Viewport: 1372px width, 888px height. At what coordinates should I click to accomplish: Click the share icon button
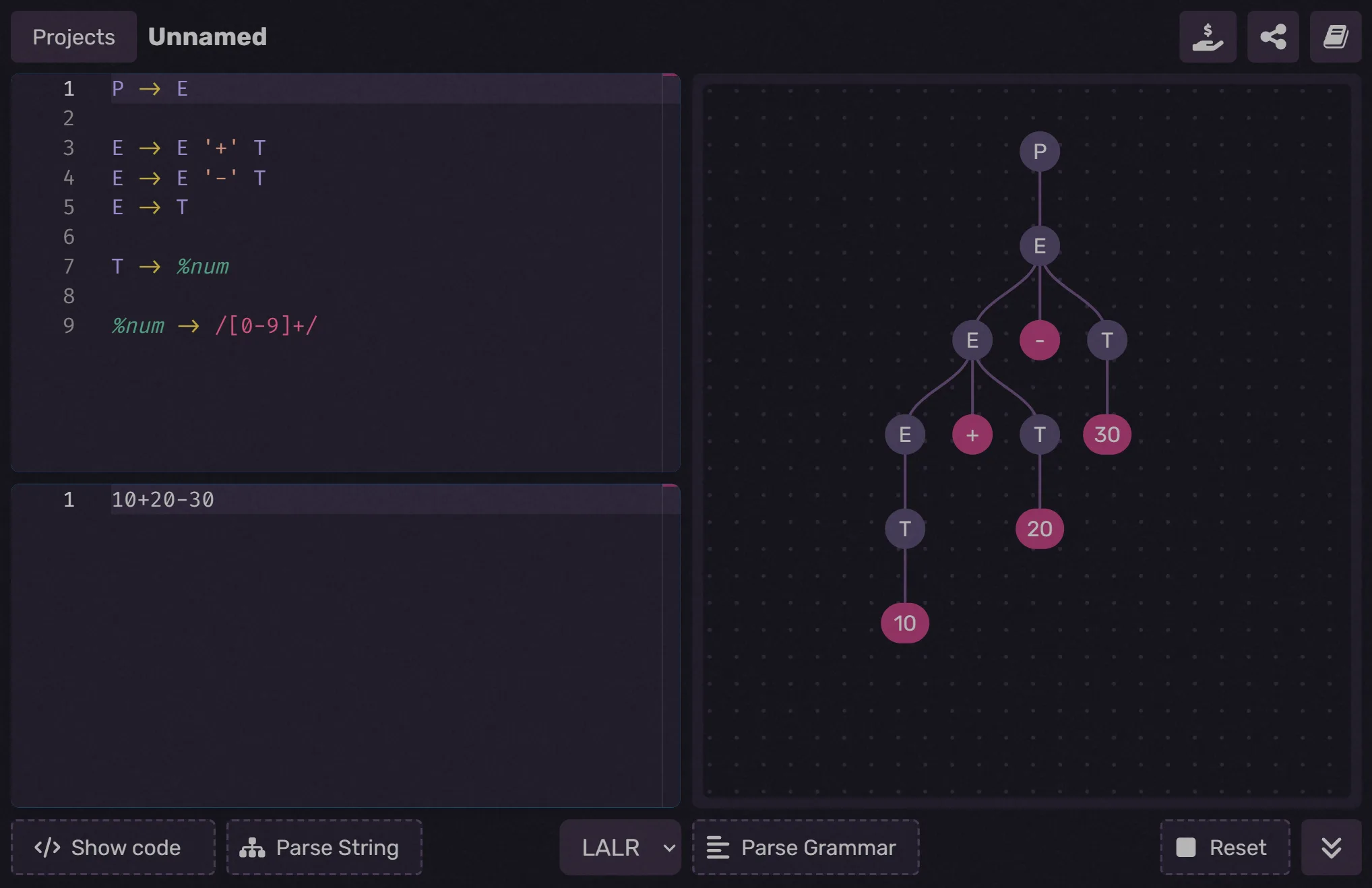[1273, 37]
